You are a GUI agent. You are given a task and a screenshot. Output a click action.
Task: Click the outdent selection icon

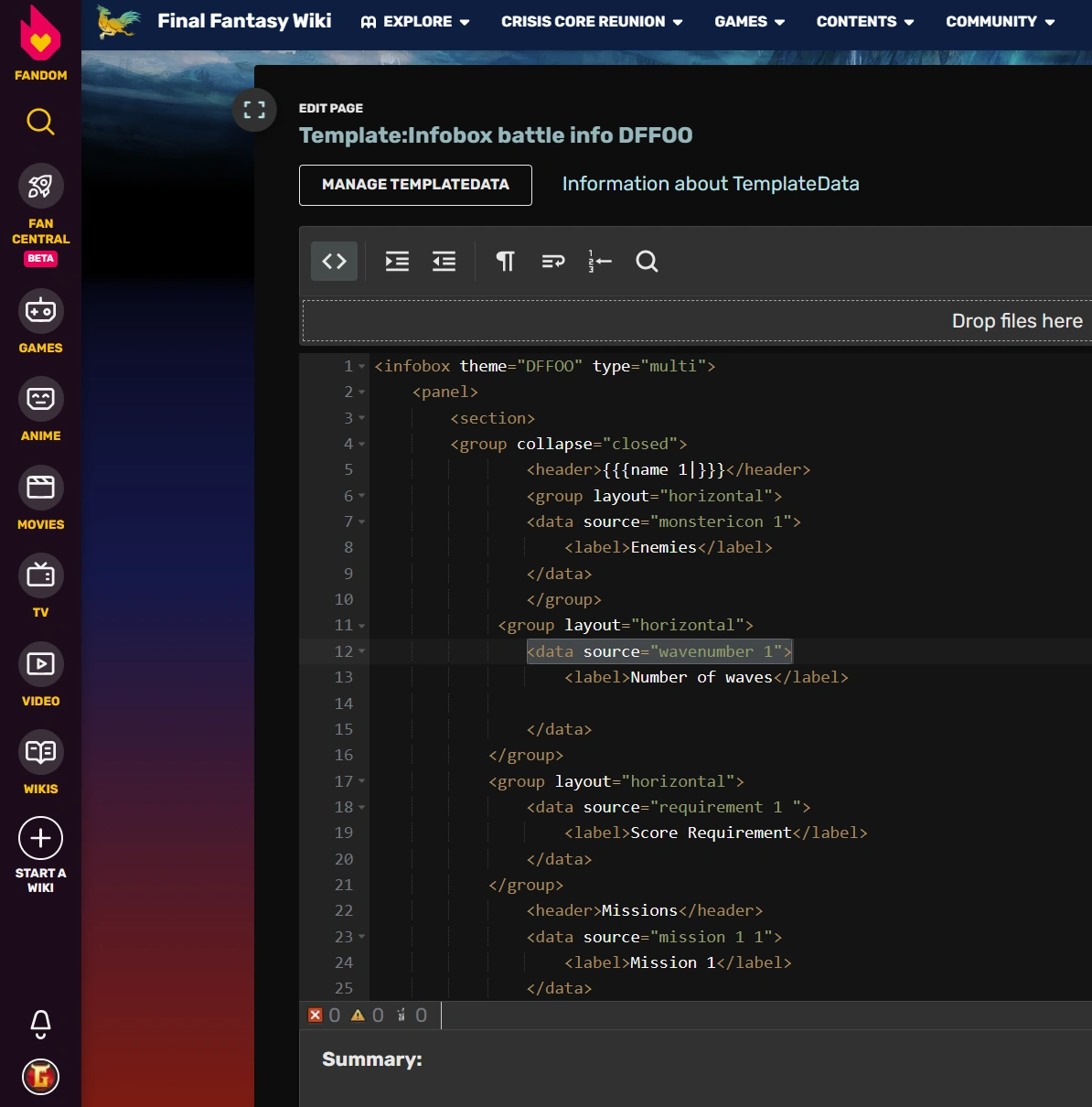tap(444, 262)
